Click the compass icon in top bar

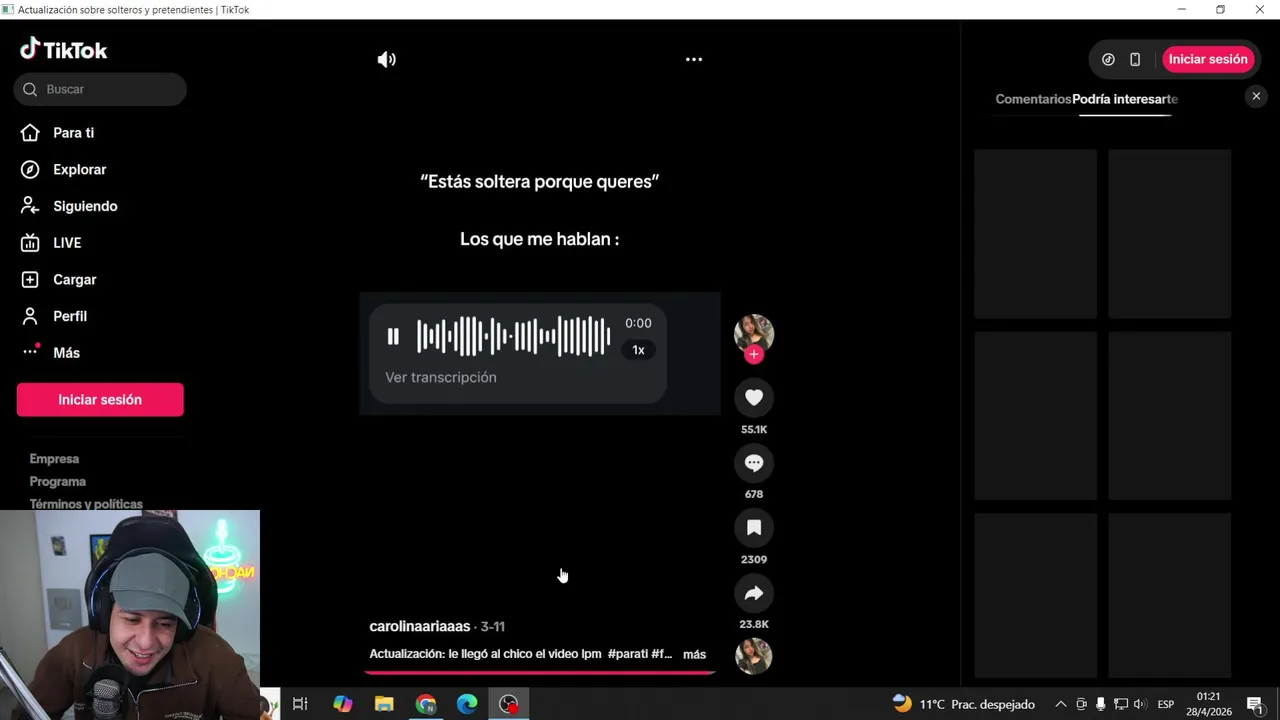tap(1108, 59)
